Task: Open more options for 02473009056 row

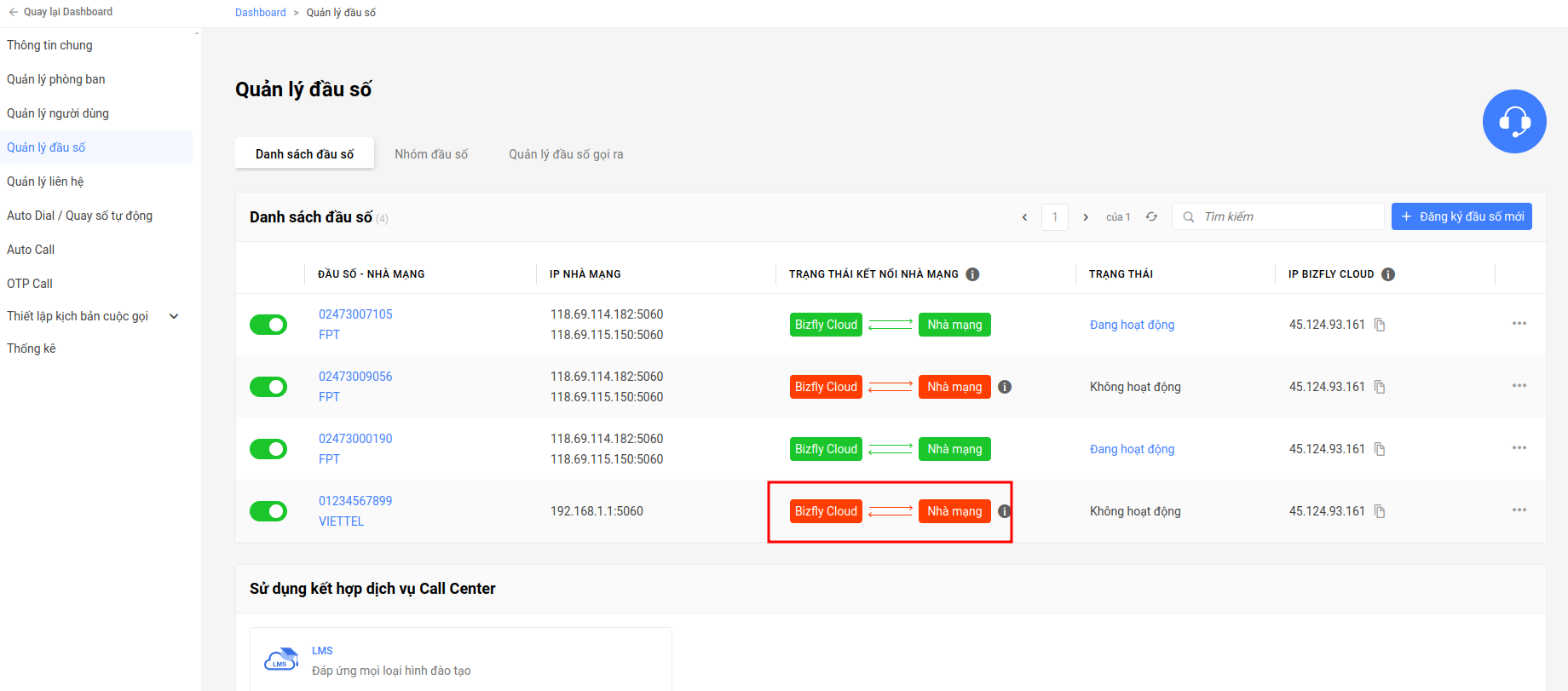Action: (x=1519, y=386)
